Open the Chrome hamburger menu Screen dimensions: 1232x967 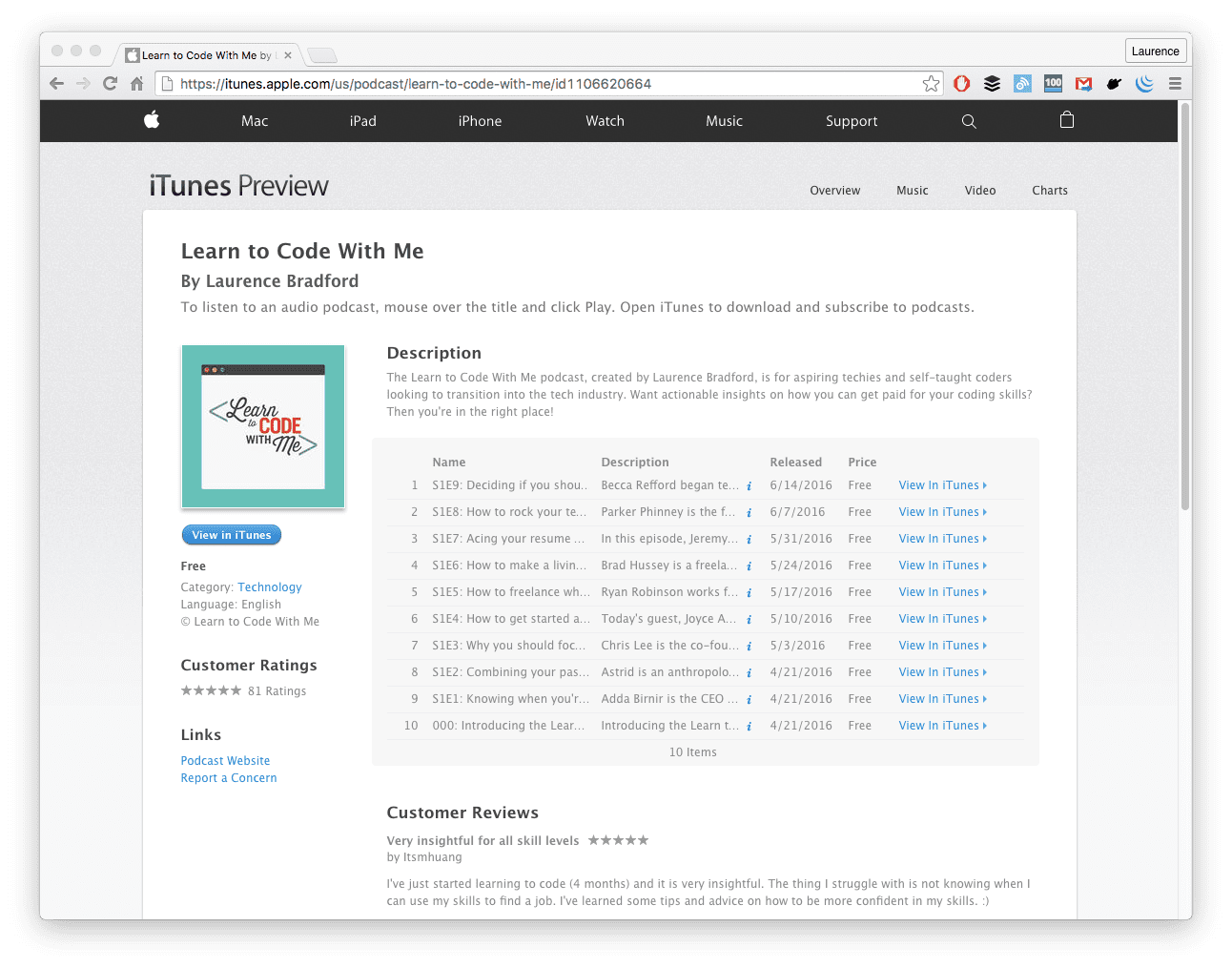(x=1175, y=84)
